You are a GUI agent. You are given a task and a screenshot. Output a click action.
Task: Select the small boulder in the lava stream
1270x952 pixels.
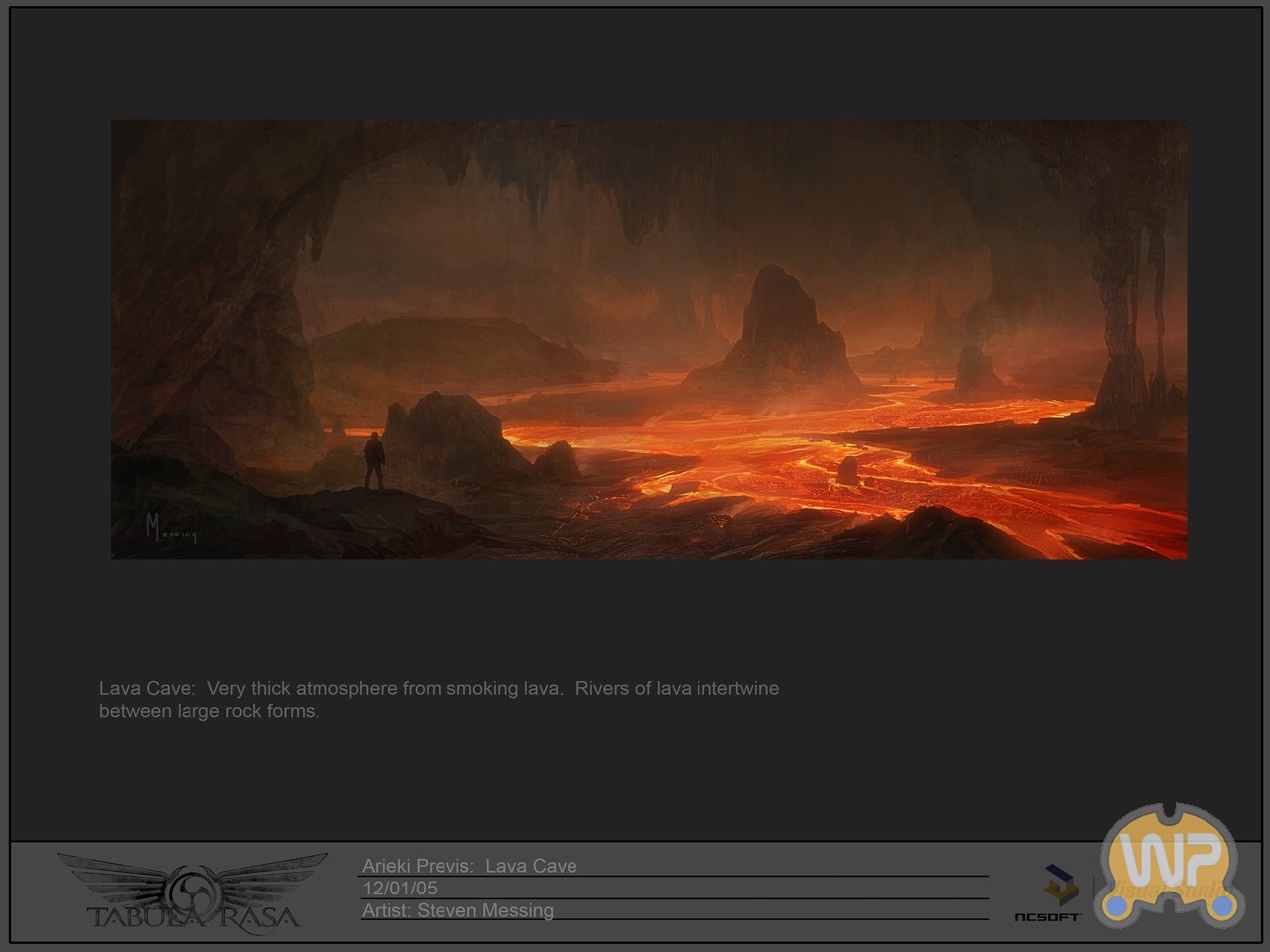pos(846,471)
